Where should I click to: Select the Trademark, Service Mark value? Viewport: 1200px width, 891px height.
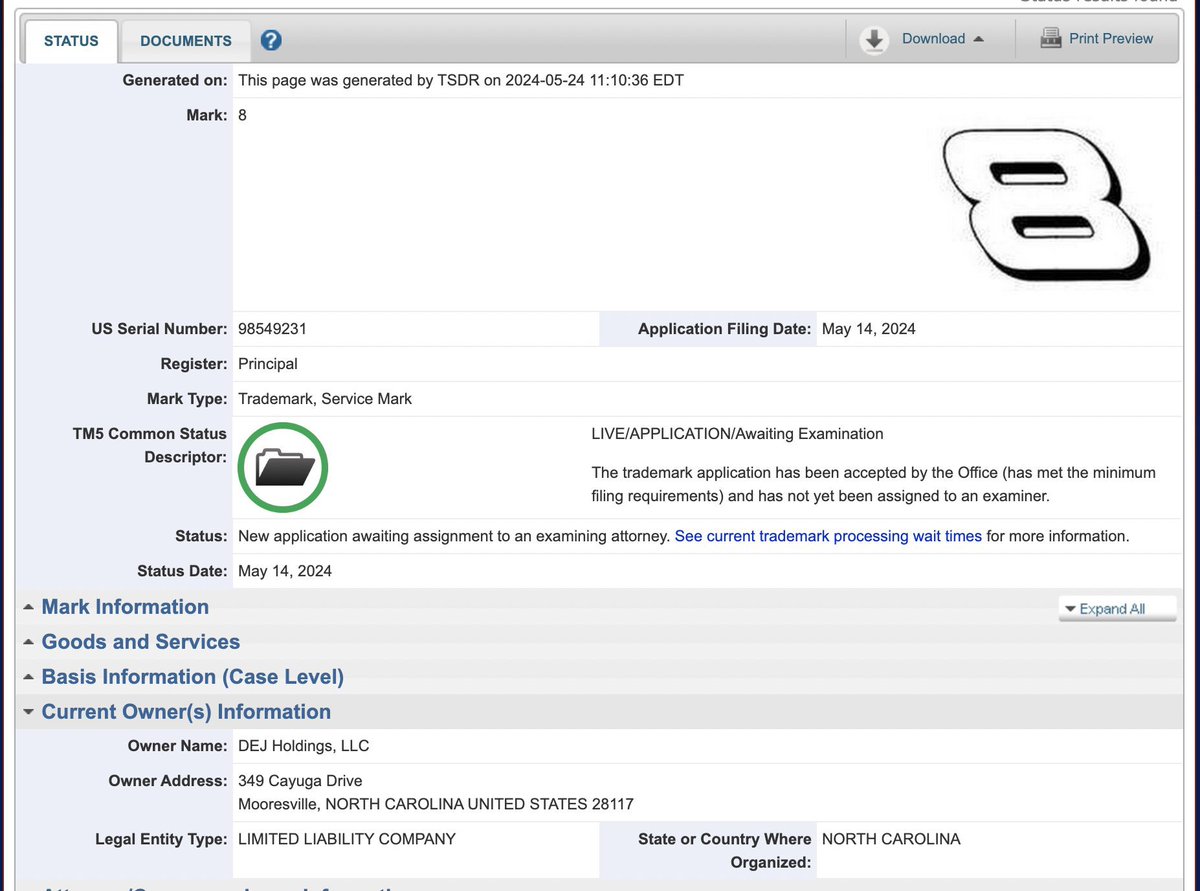click(x=325, y=399)
